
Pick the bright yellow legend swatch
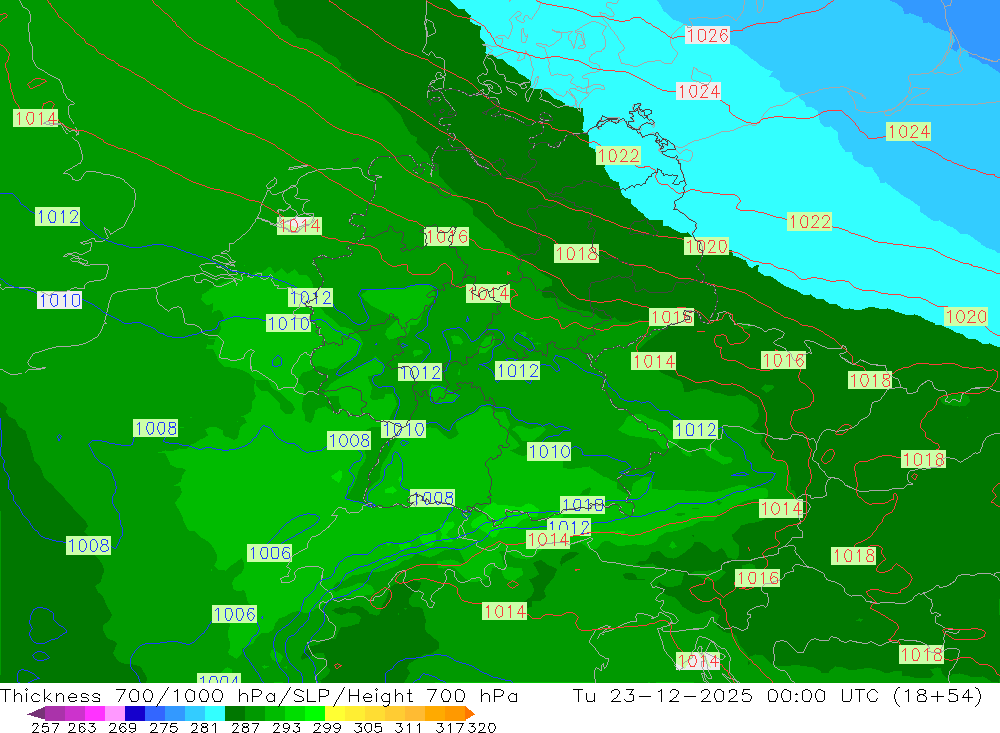point(335,713)
